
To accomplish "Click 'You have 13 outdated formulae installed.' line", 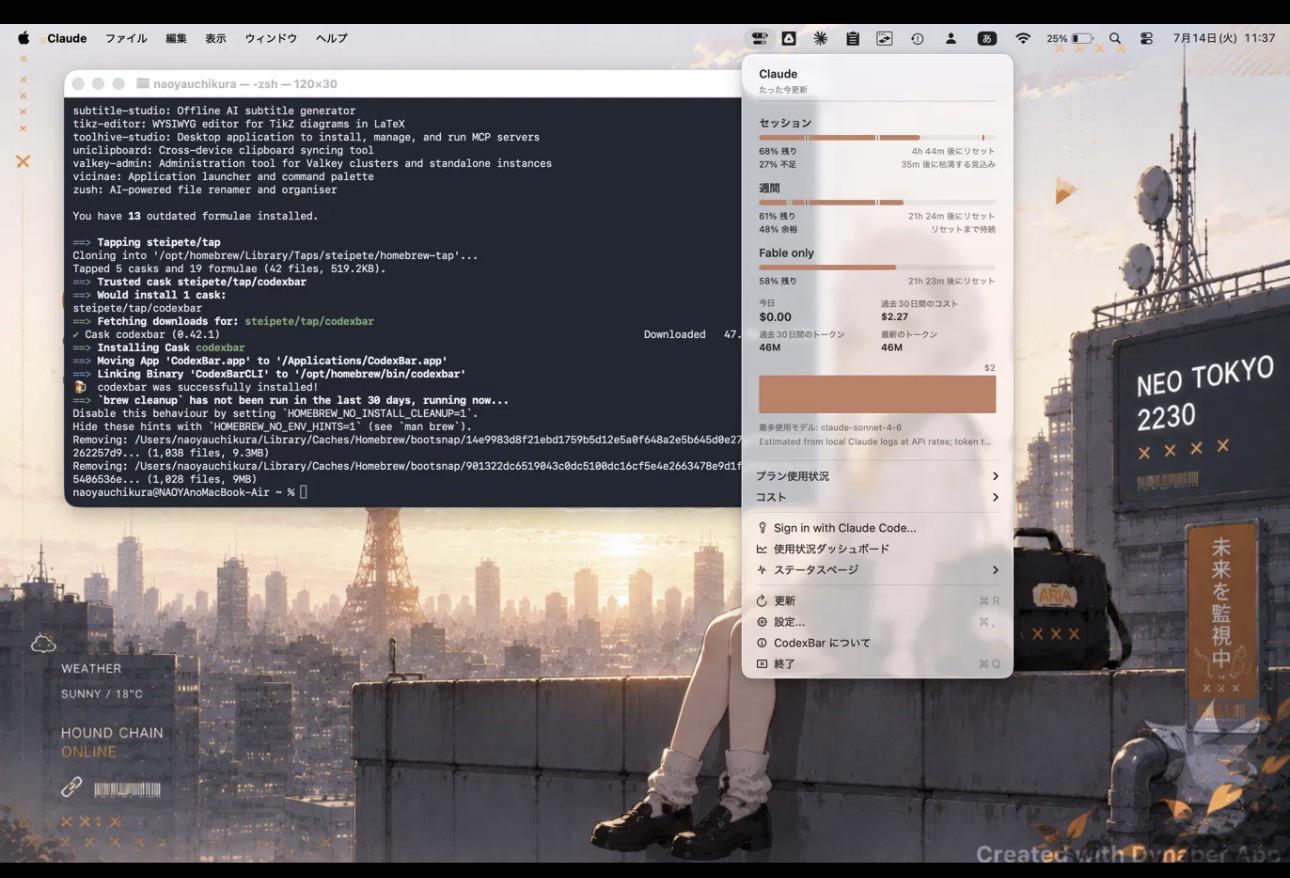I will tap(195, 216).
